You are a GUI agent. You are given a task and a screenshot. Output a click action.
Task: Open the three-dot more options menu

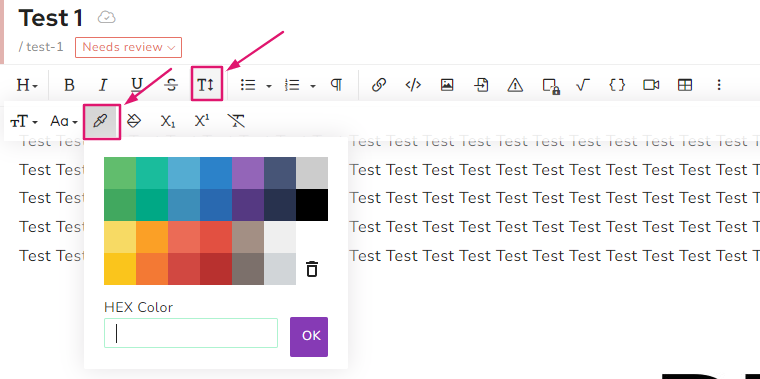[x=719, y=85]
